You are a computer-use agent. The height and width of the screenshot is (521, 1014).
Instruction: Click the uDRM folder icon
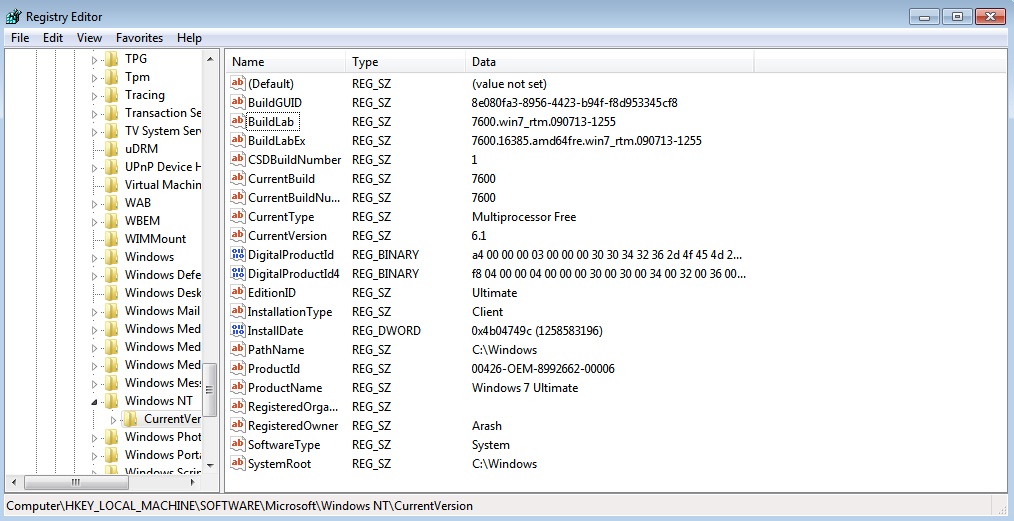click(x=111, y=149)
